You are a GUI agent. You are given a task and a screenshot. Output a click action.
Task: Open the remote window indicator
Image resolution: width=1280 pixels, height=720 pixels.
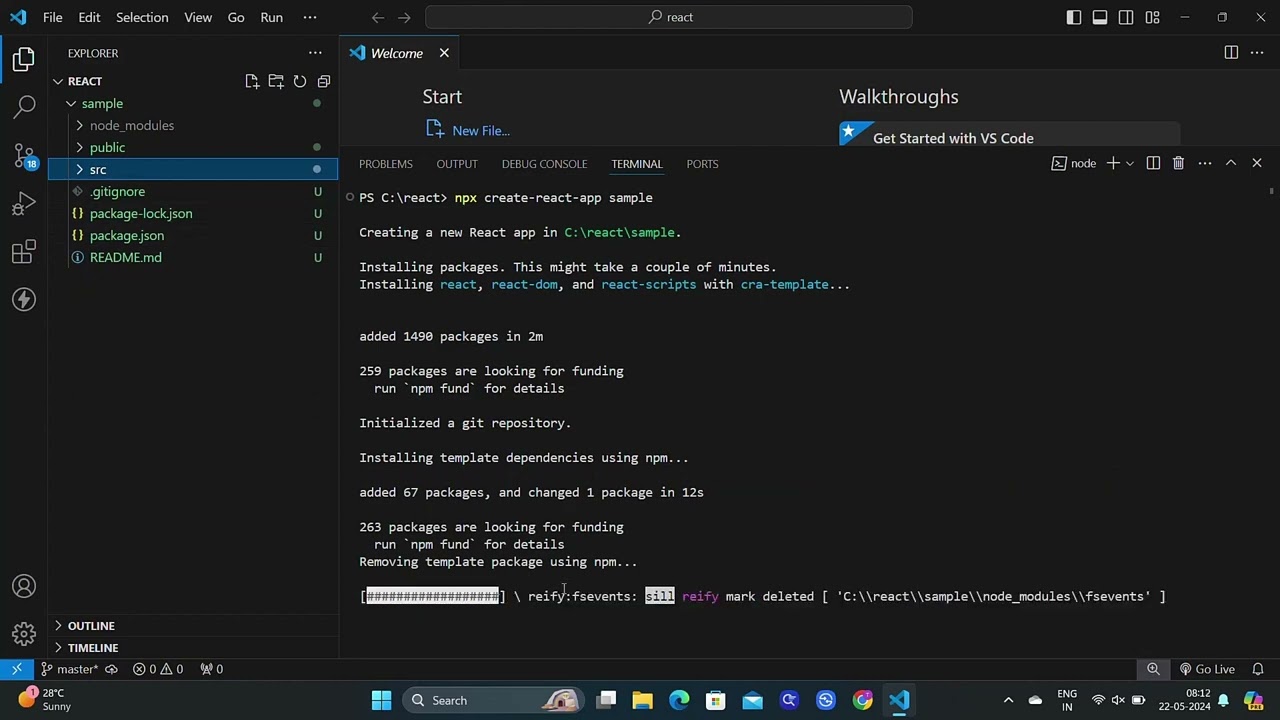pos(17,669)
